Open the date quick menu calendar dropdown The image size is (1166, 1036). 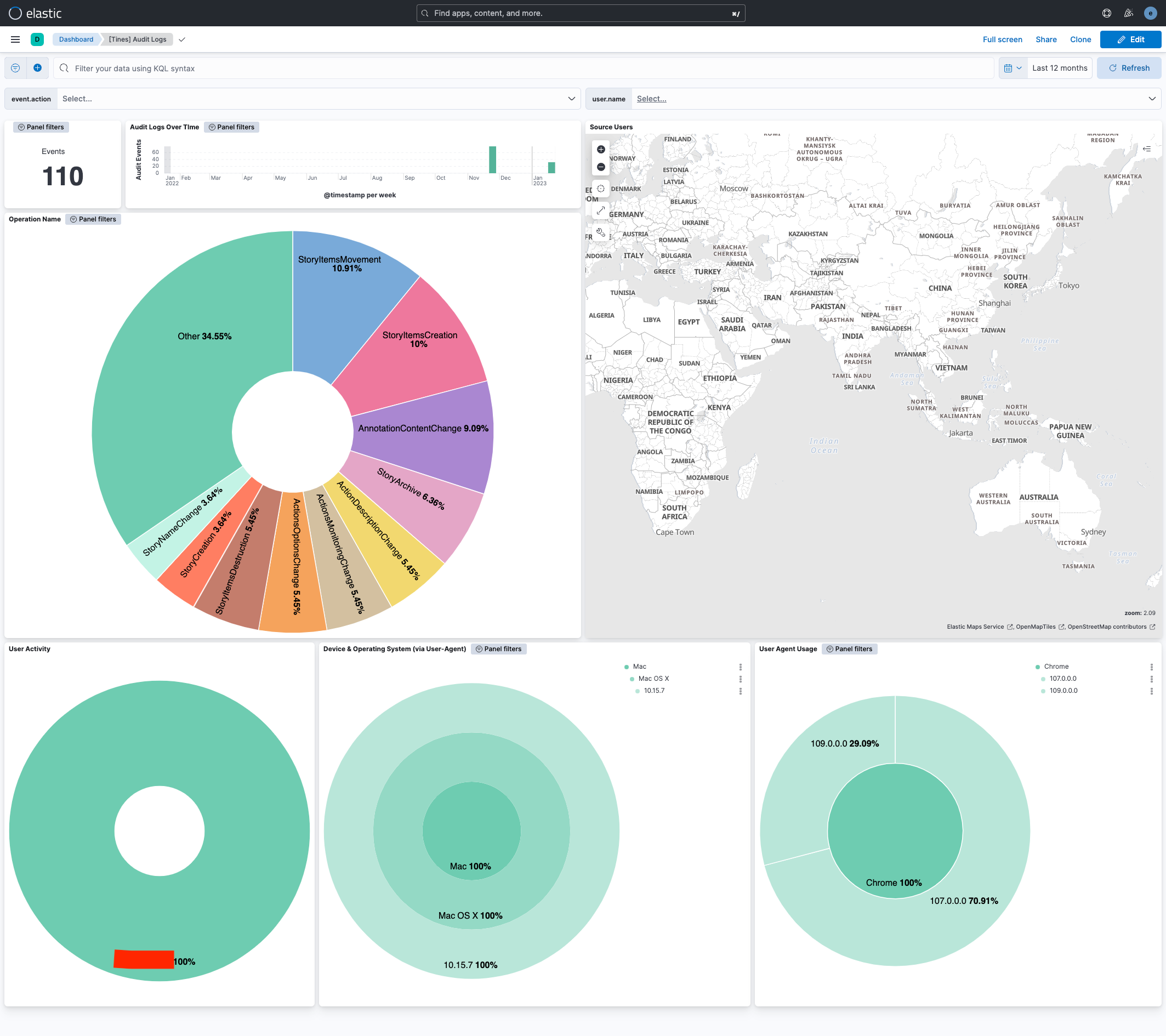coord(1013,68)
